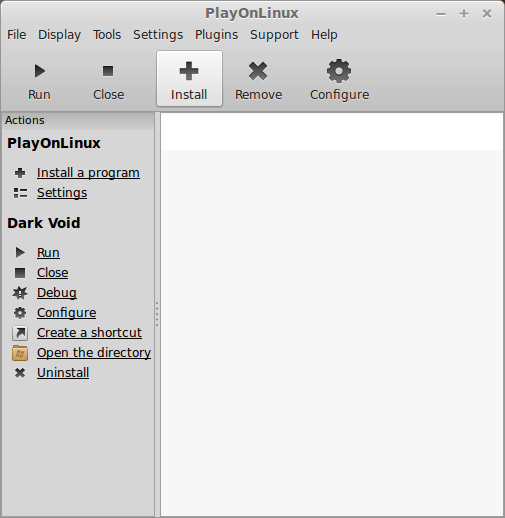This screenshot has width=505, height=518.
Task: Click the Run play icon in the toolbar
Action: pos(40,71)
